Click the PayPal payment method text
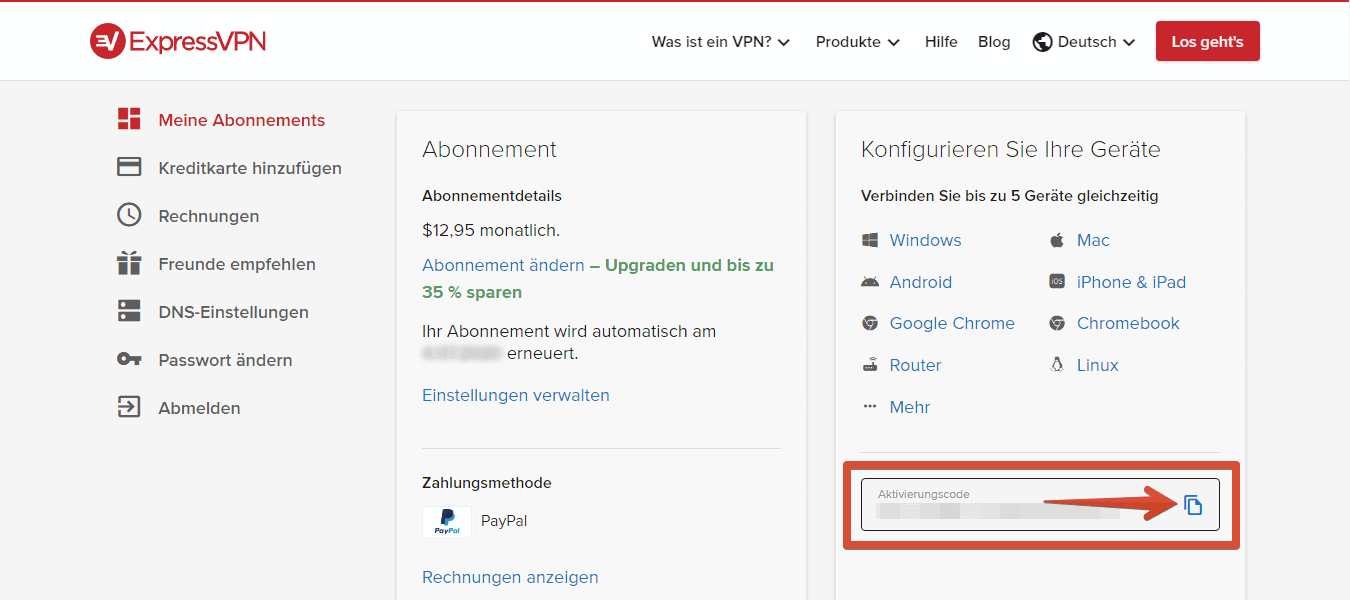This screenshot has height=600, width=1350. point(504,521)
